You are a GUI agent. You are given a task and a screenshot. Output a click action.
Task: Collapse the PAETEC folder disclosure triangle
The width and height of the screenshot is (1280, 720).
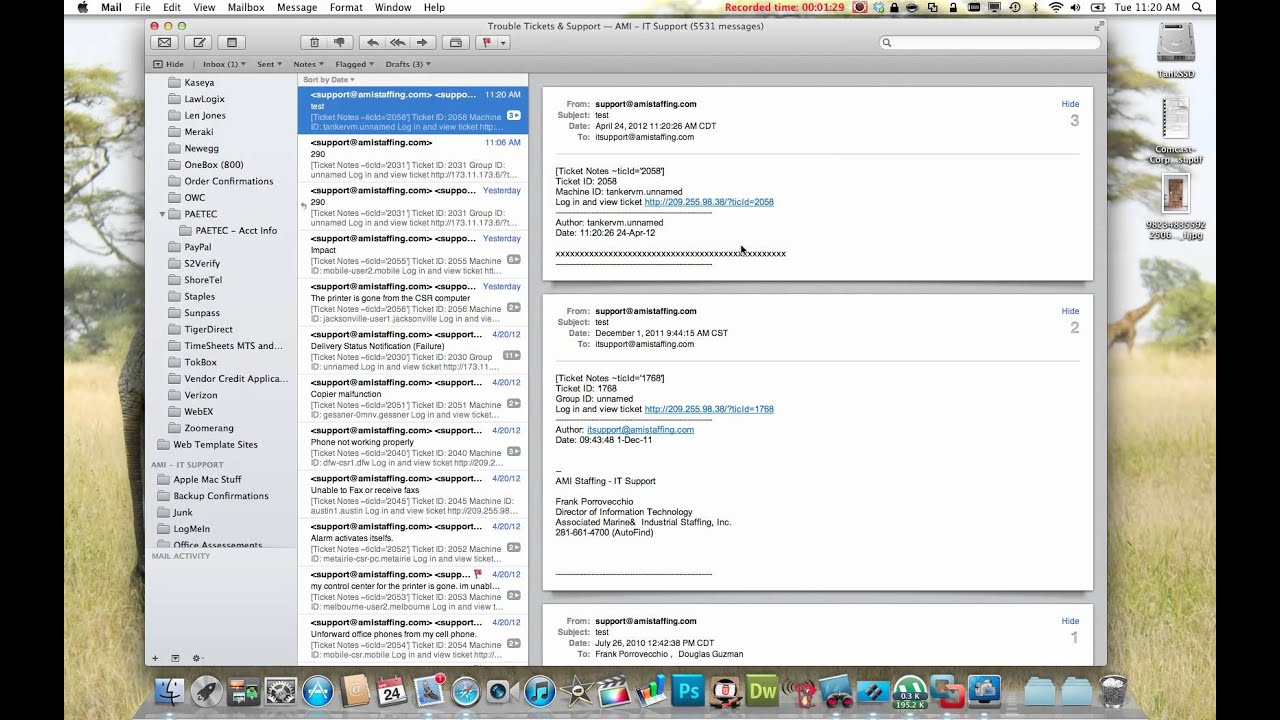coord(162,214)
